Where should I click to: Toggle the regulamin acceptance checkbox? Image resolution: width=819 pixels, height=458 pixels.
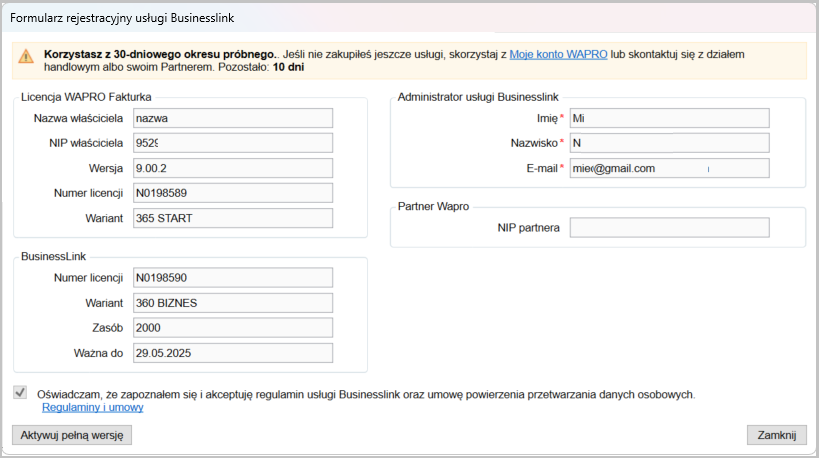tap(21, 393)
